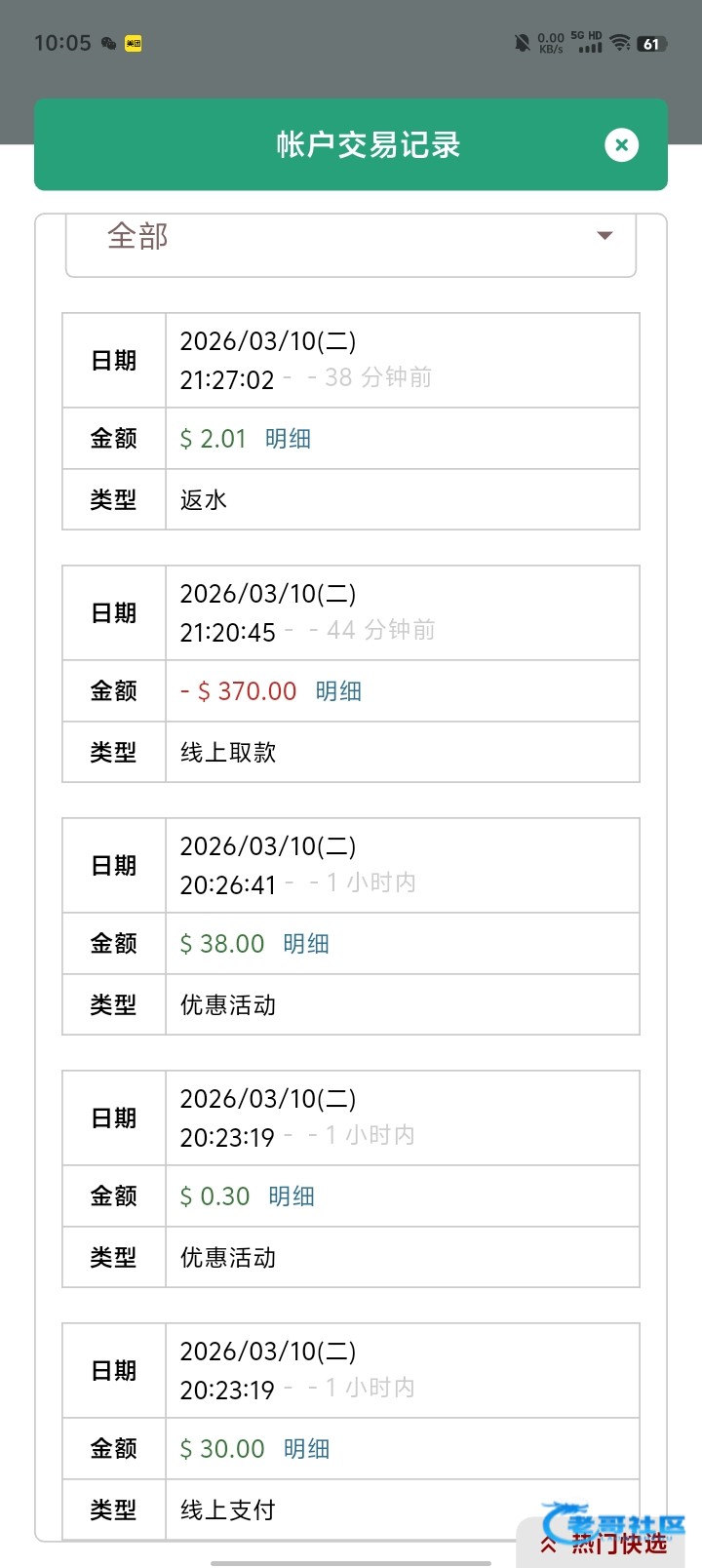Viewport: 702px width, 1568px height.
Task: Tap the 帐户交易记录 header title
Action: pos(369,145)
